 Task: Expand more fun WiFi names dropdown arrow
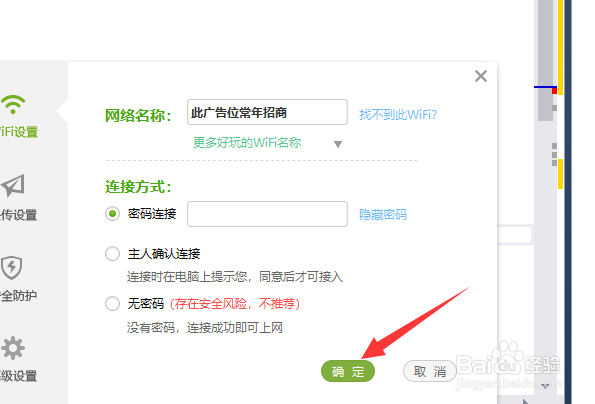coord(338,144)
